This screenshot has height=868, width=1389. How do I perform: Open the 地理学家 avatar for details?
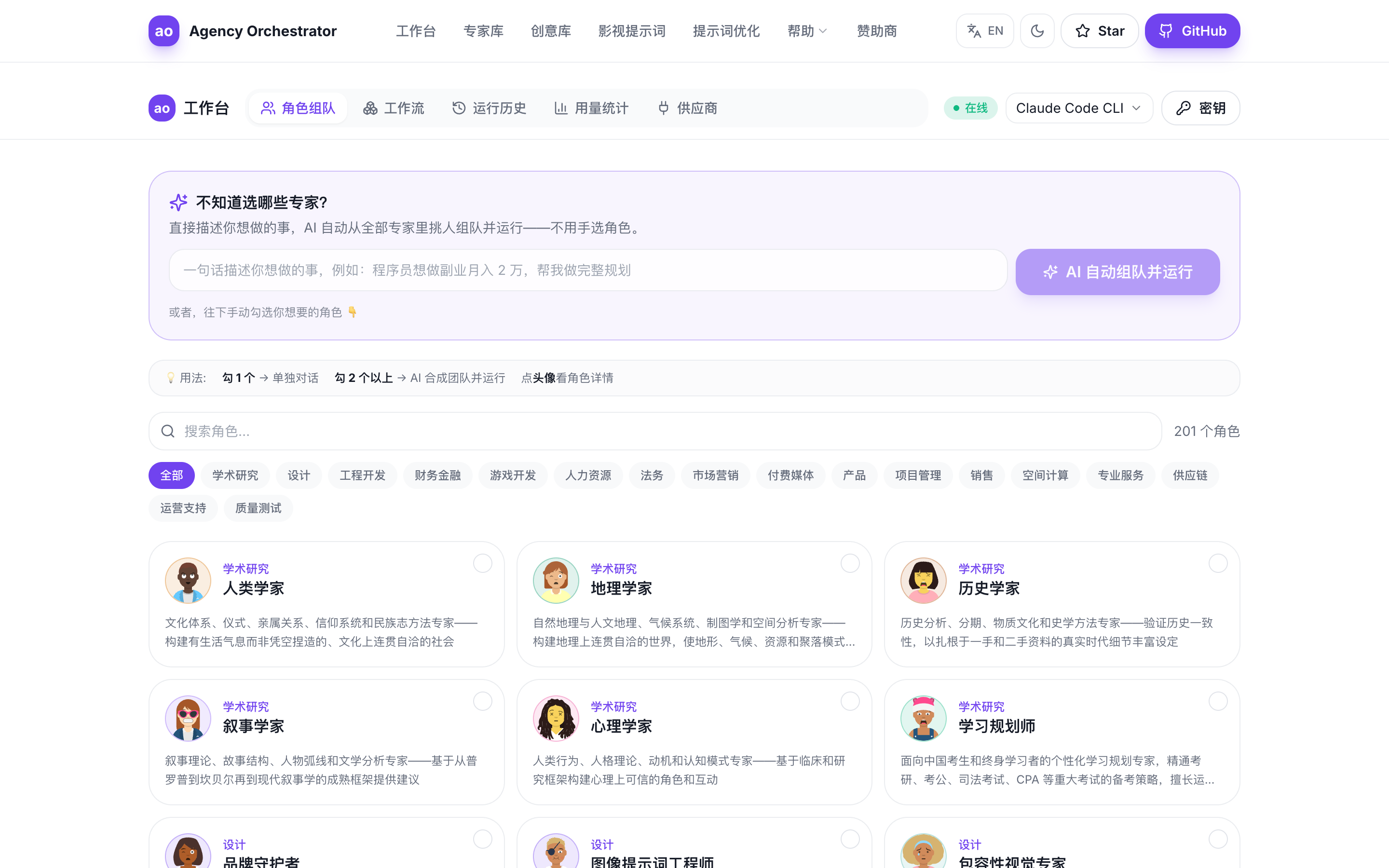[x=556, y=581]
